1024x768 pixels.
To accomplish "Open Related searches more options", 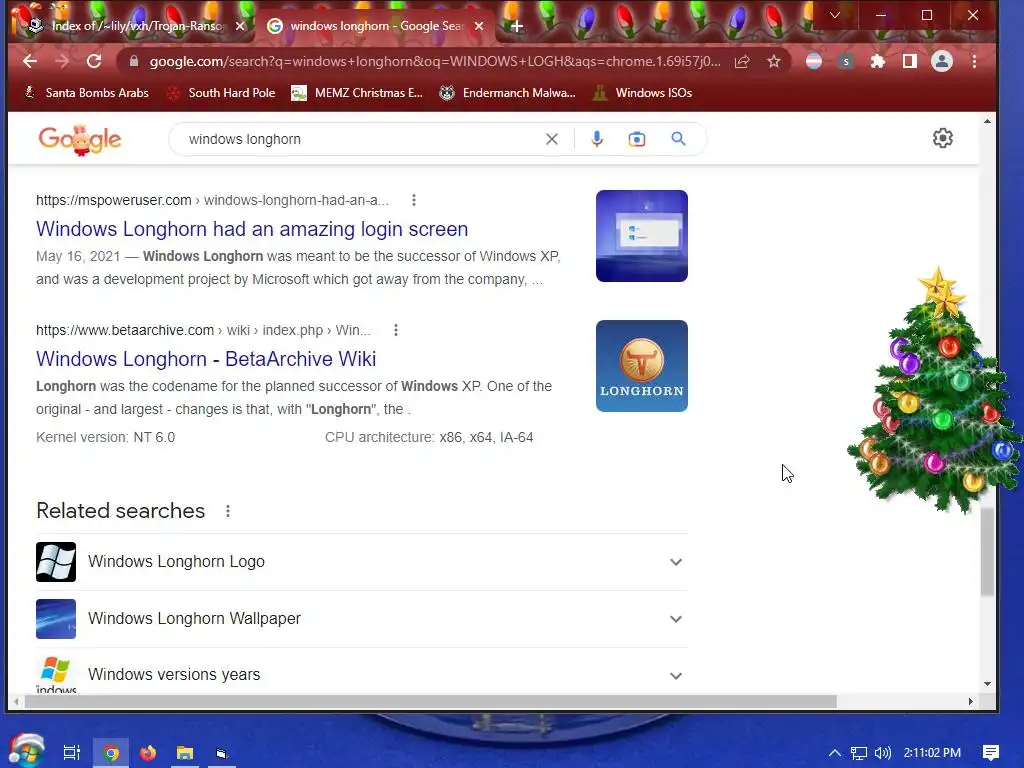I will pyautogui.click(x=228, y=511).
